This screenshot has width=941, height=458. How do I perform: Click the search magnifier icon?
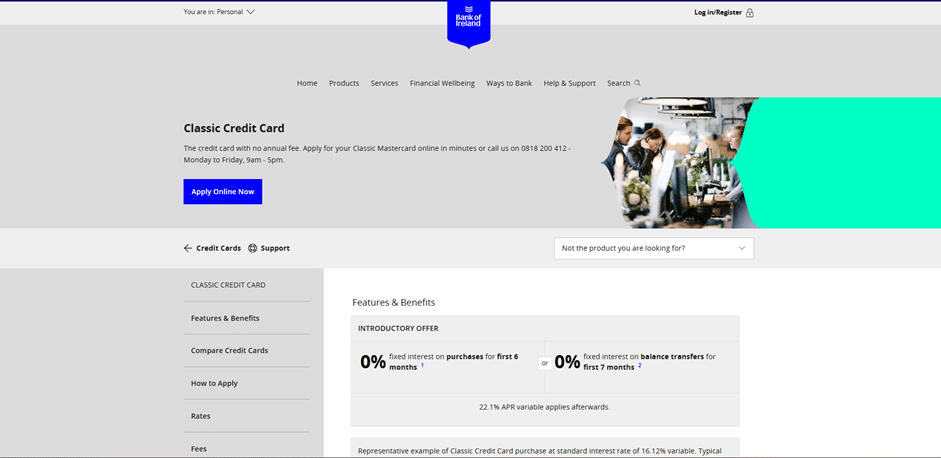(637, 83)
